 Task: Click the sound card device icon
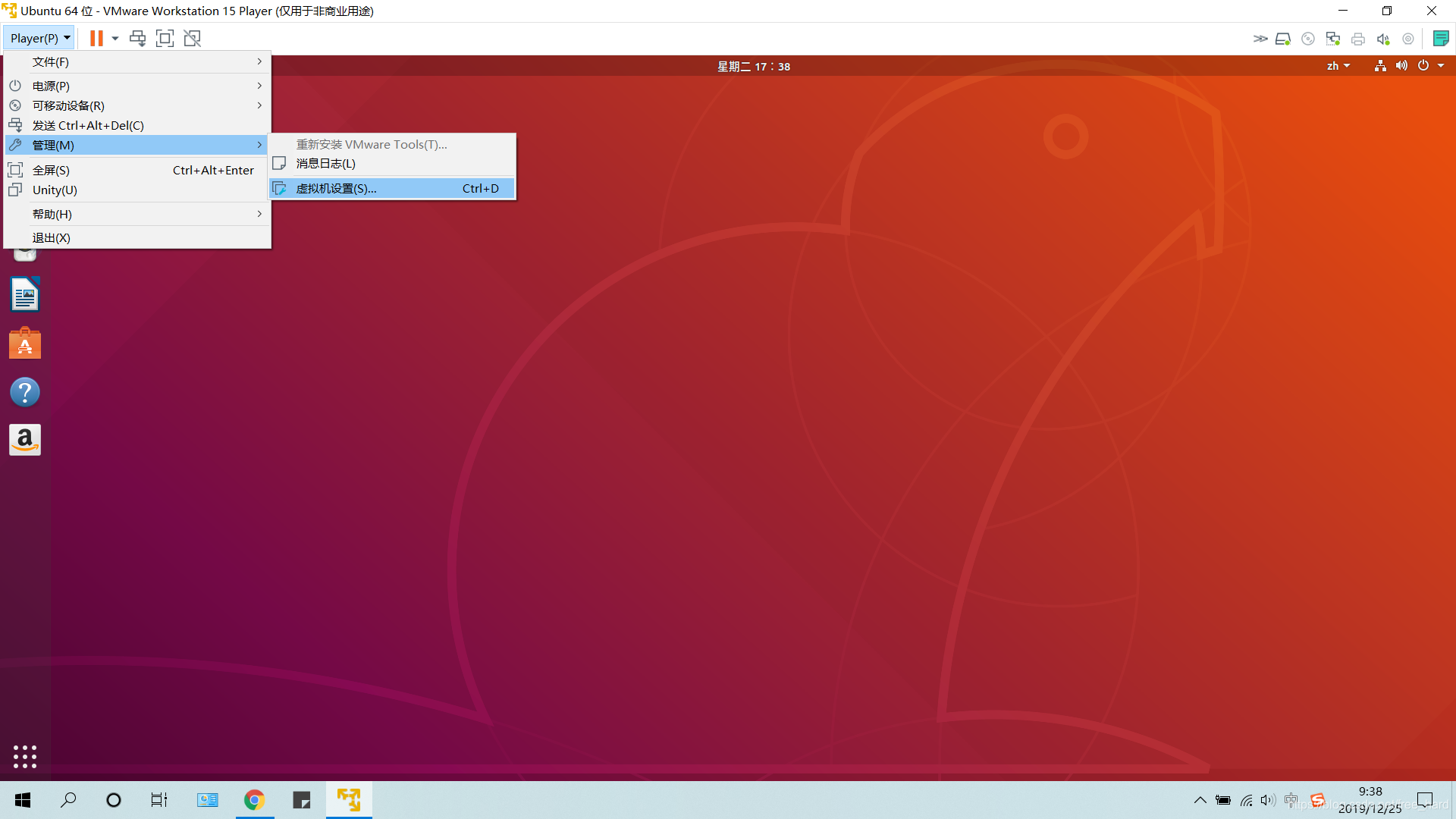1383,39
